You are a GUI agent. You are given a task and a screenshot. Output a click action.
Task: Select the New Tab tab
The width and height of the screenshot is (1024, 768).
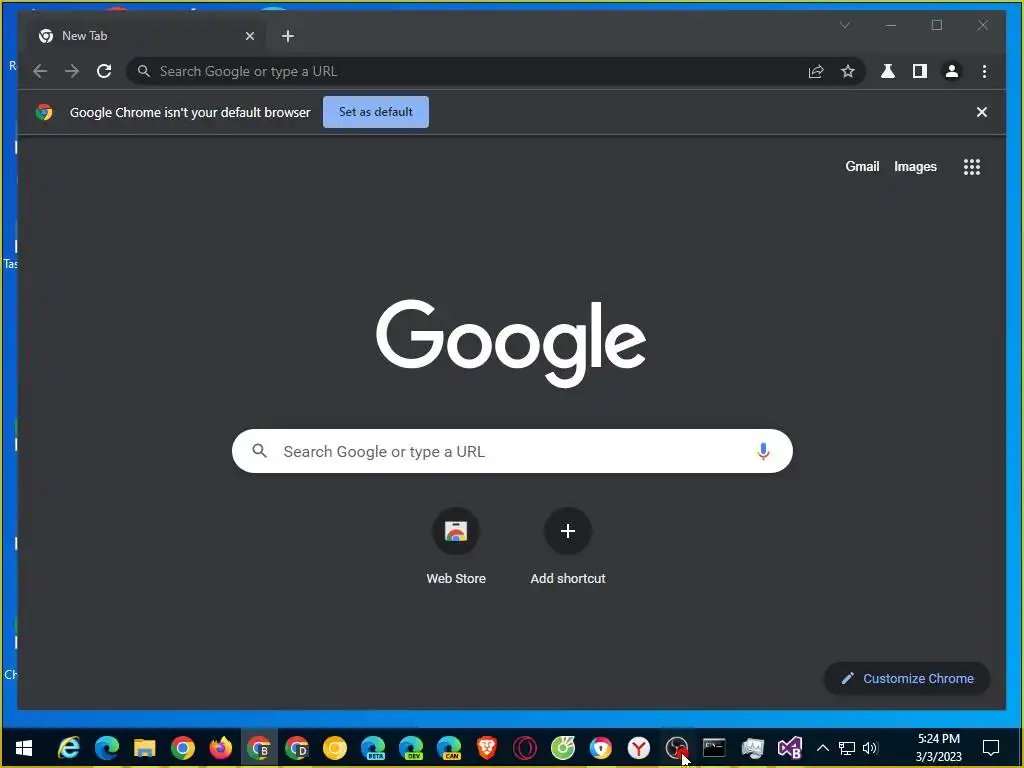(147, 36)
